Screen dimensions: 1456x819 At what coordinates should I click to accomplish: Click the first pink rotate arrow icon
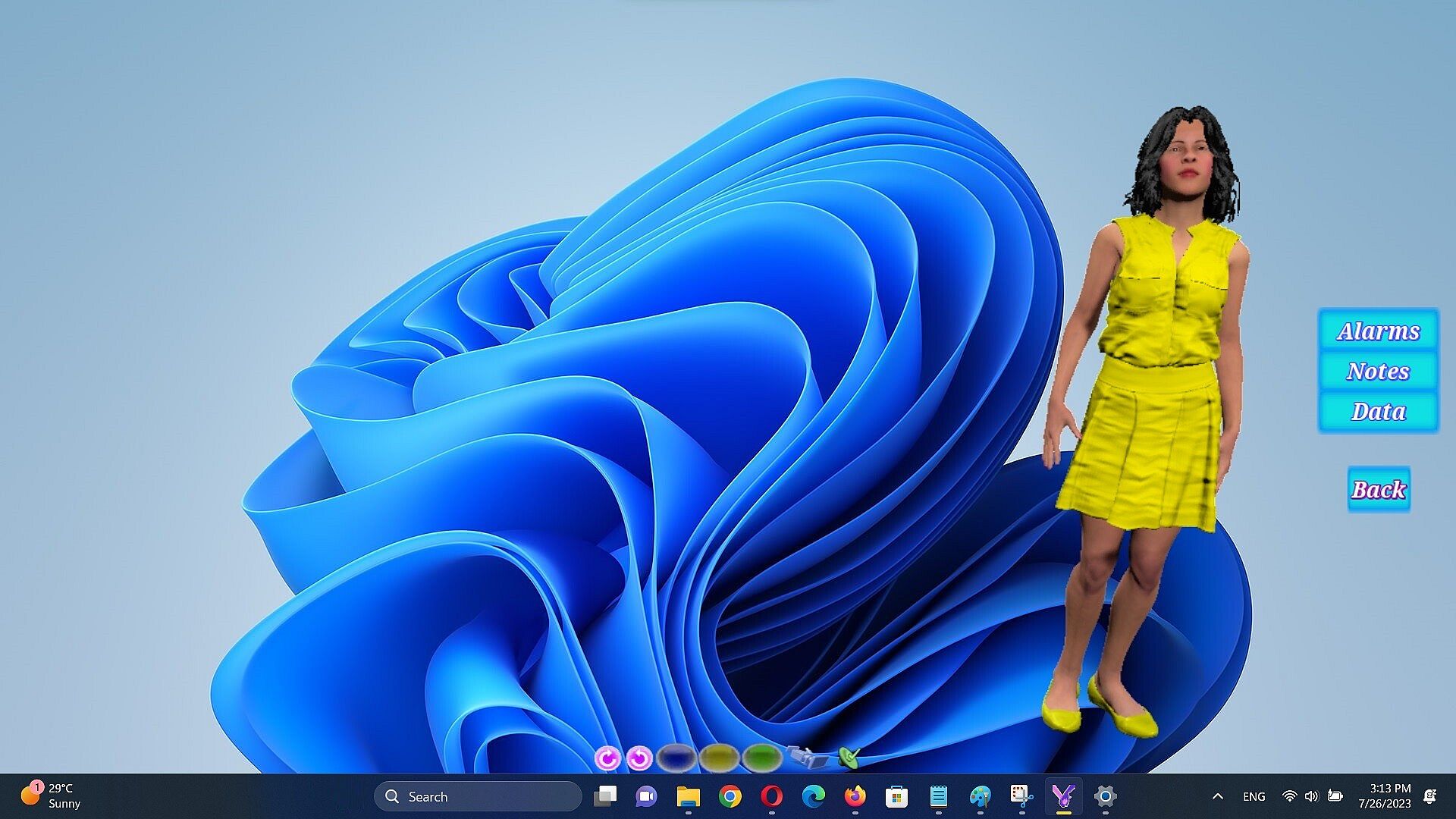point(607,758)
